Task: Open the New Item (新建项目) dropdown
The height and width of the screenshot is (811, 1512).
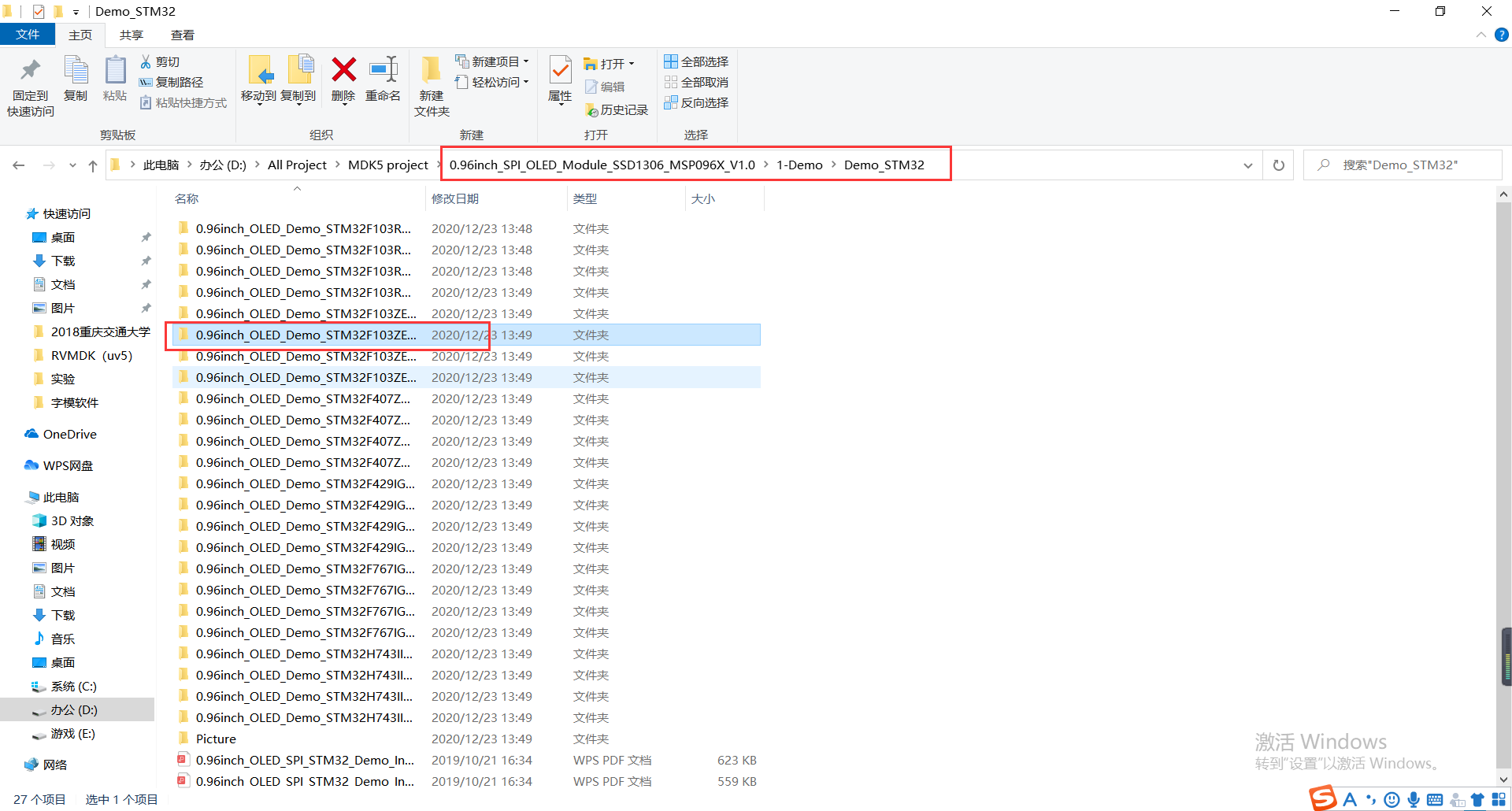Action: point(526,61)
